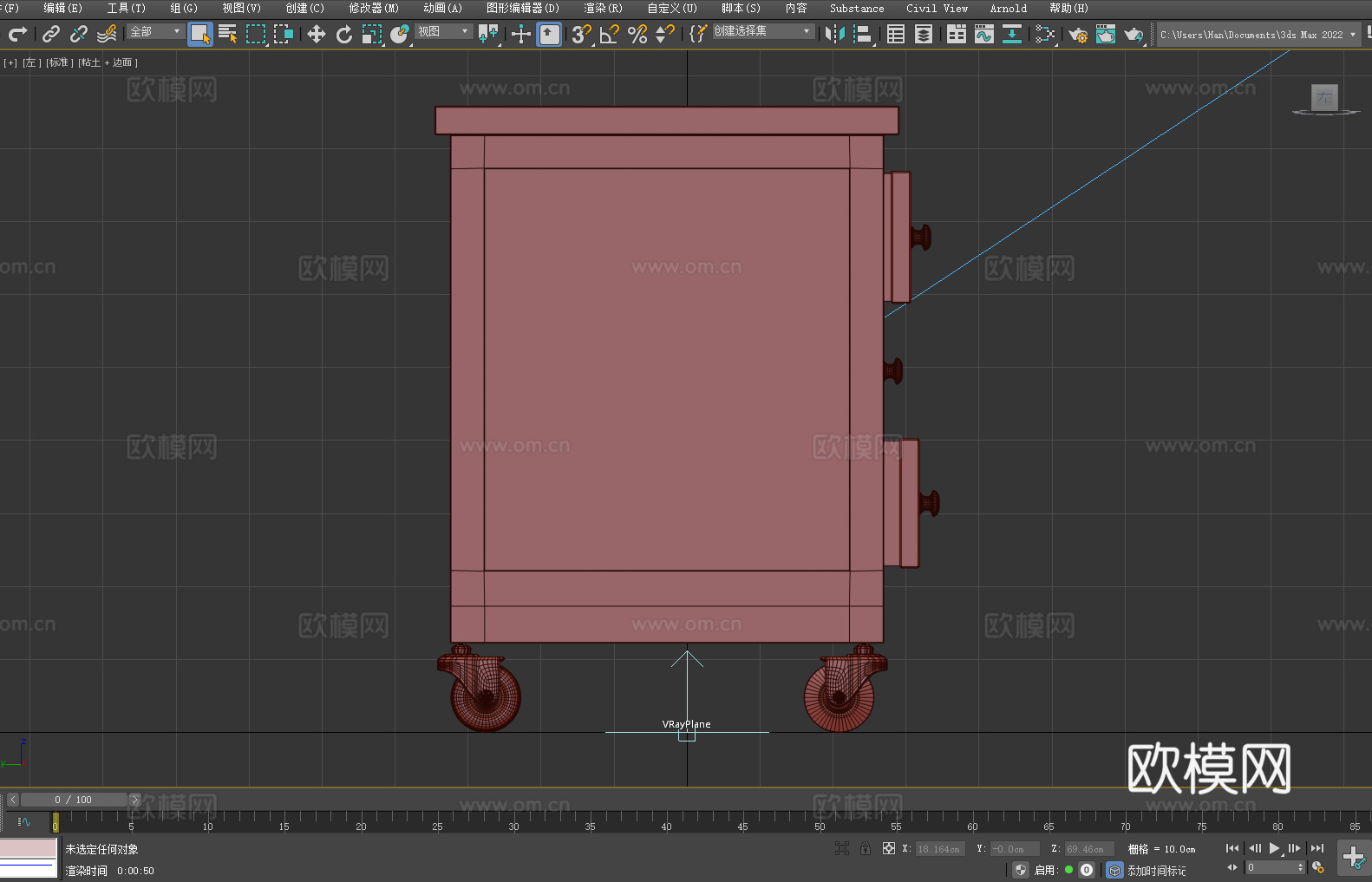Select the Rotate tool
The width and height of the screenshot is (1372, 882).
pyautogui.click(x=344, y=34)
